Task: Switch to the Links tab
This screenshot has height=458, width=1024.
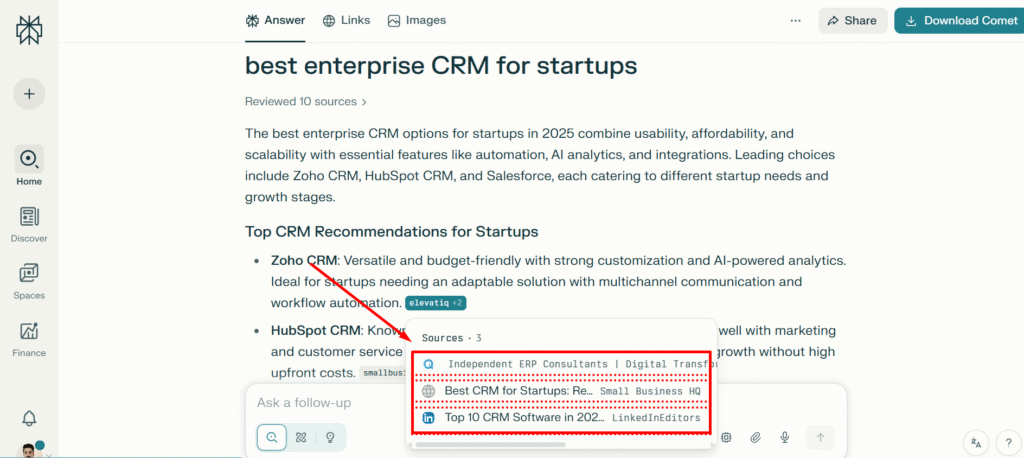Action: (346, 20)
